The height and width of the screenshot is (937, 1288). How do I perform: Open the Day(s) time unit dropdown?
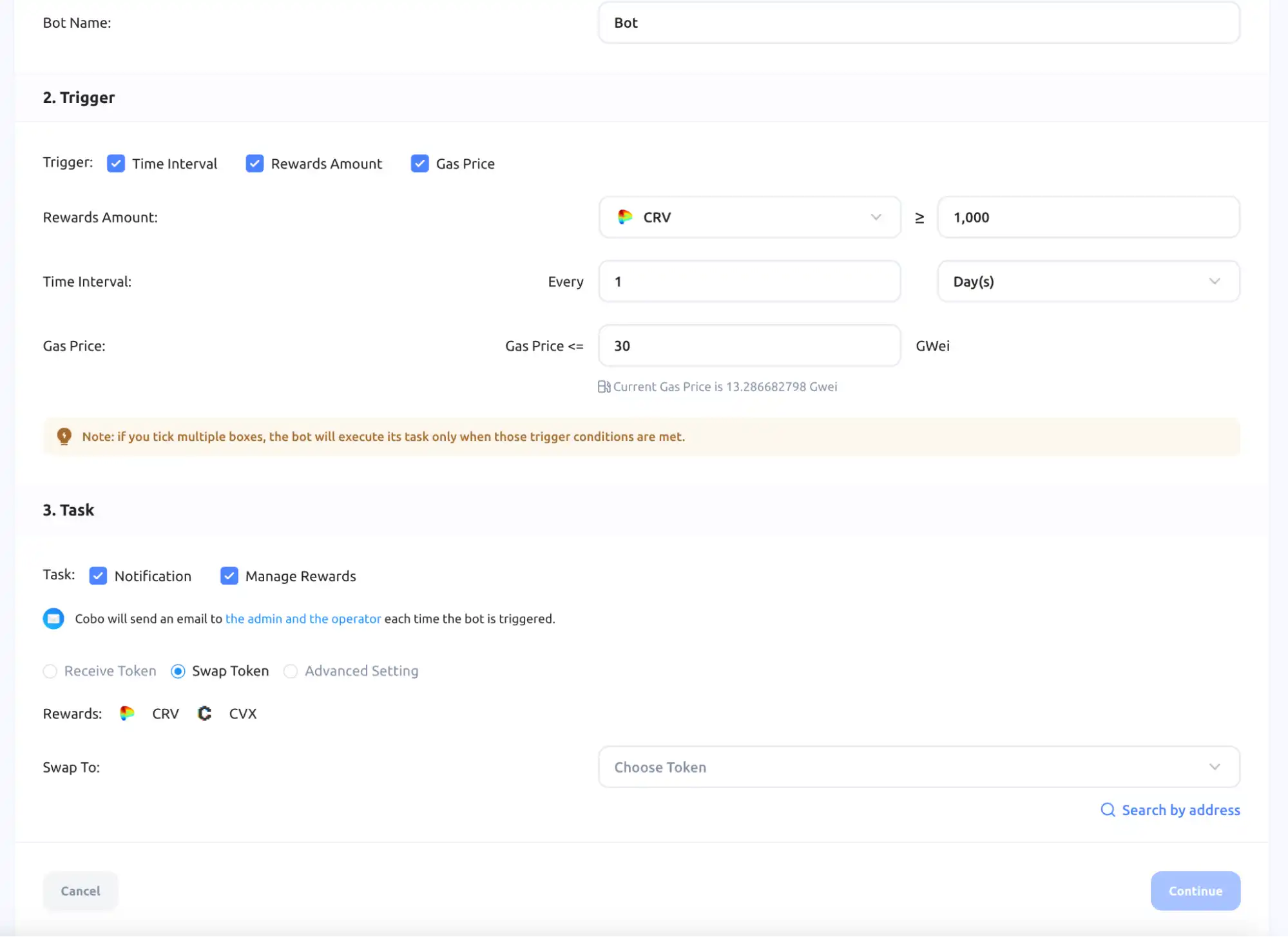coord(1088,282)
